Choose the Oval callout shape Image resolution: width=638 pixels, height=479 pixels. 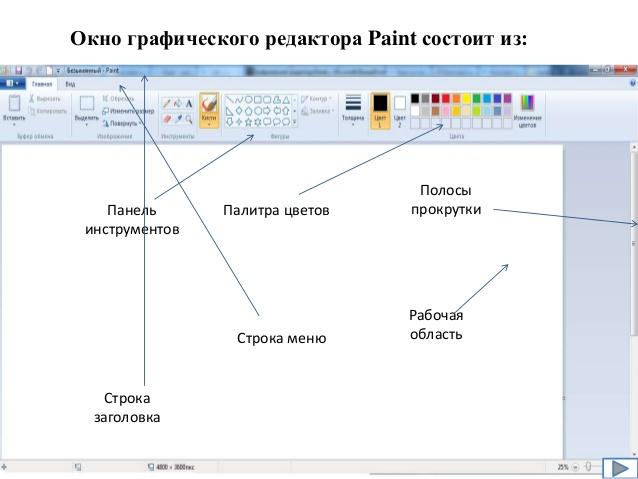point(277,121)
